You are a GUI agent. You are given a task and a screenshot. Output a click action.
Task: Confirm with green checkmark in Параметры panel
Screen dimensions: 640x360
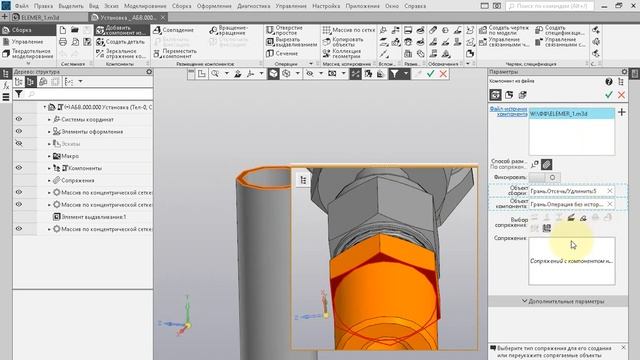coord(609,95)
